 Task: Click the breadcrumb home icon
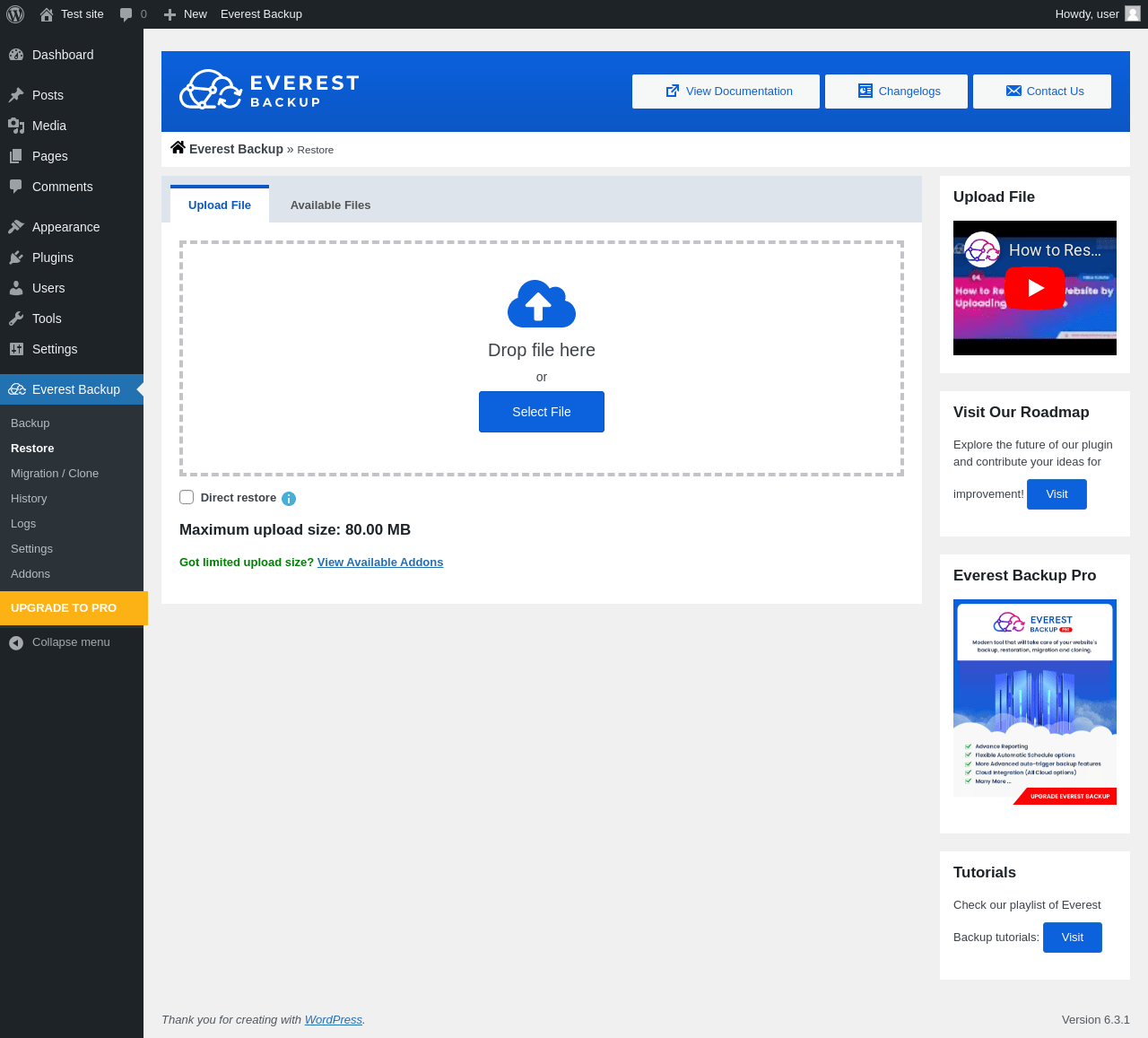[x=178, y=148]
